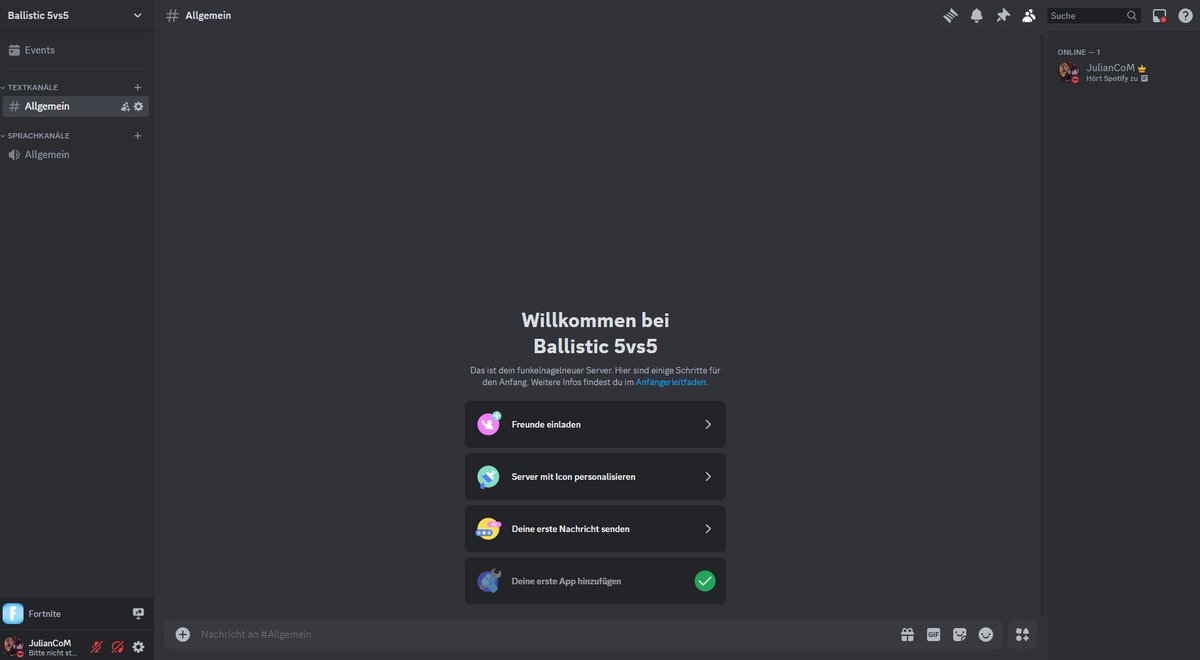The width and height of the screenshot is (1200, 660).
Task: Click the Willkommen bei Ballistic 5vs5 heading
Action: pyautogui.click(x=595, y=333)
